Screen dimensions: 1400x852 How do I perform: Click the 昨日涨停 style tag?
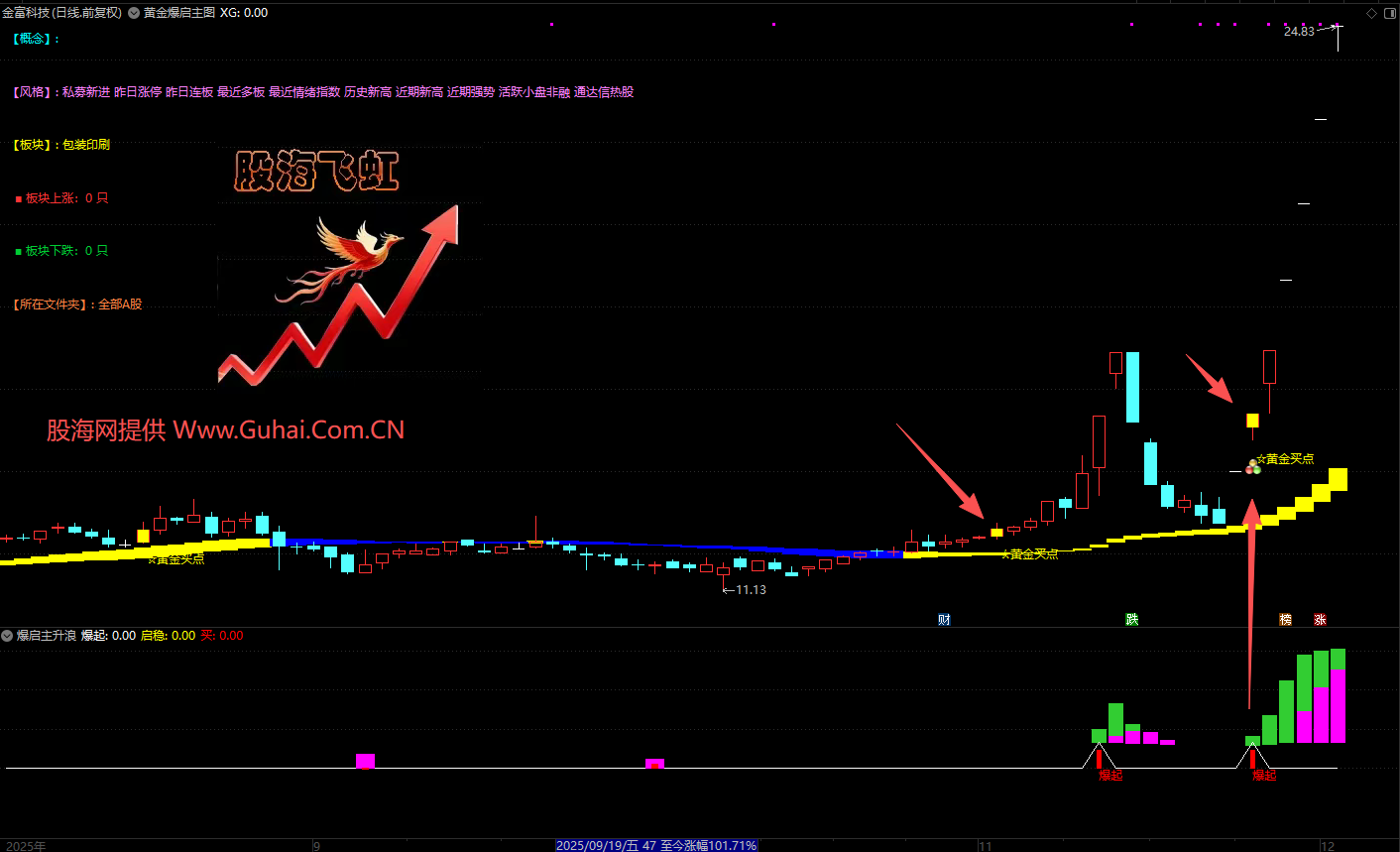pyautogui.click(x=138, y=92)
